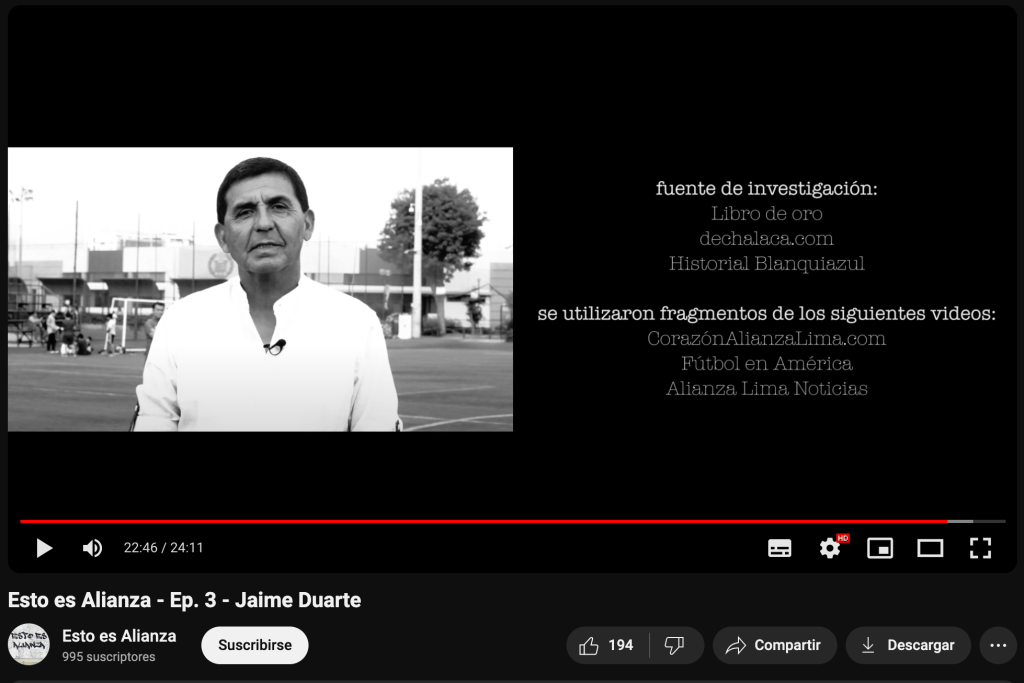Enter fullscreen mode

click(x=980, y=548)
